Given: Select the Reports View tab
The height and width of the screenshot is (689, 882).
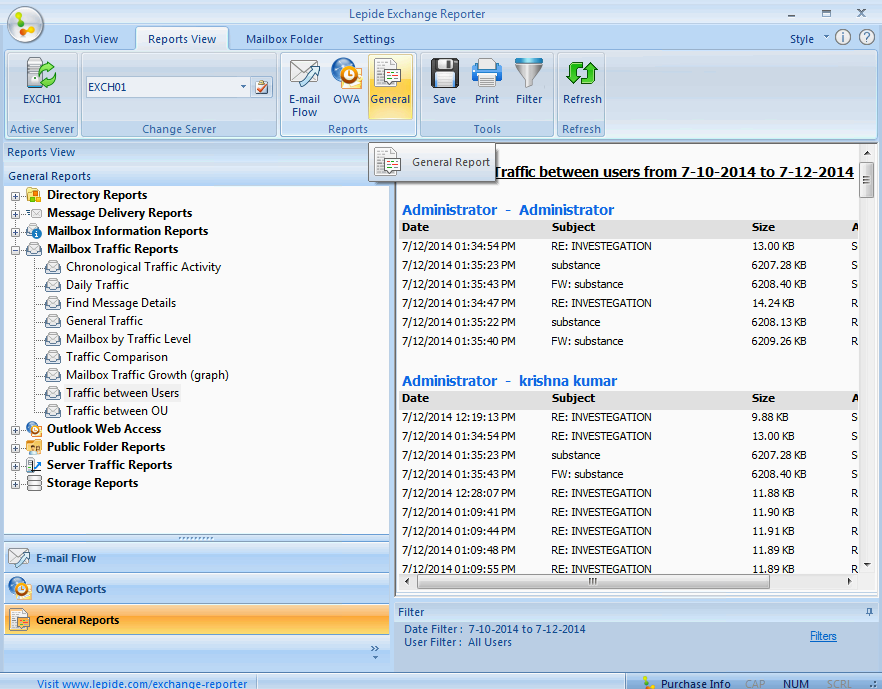Looking at the screenshot, I should pyautogui.click(x=182, y=39).
